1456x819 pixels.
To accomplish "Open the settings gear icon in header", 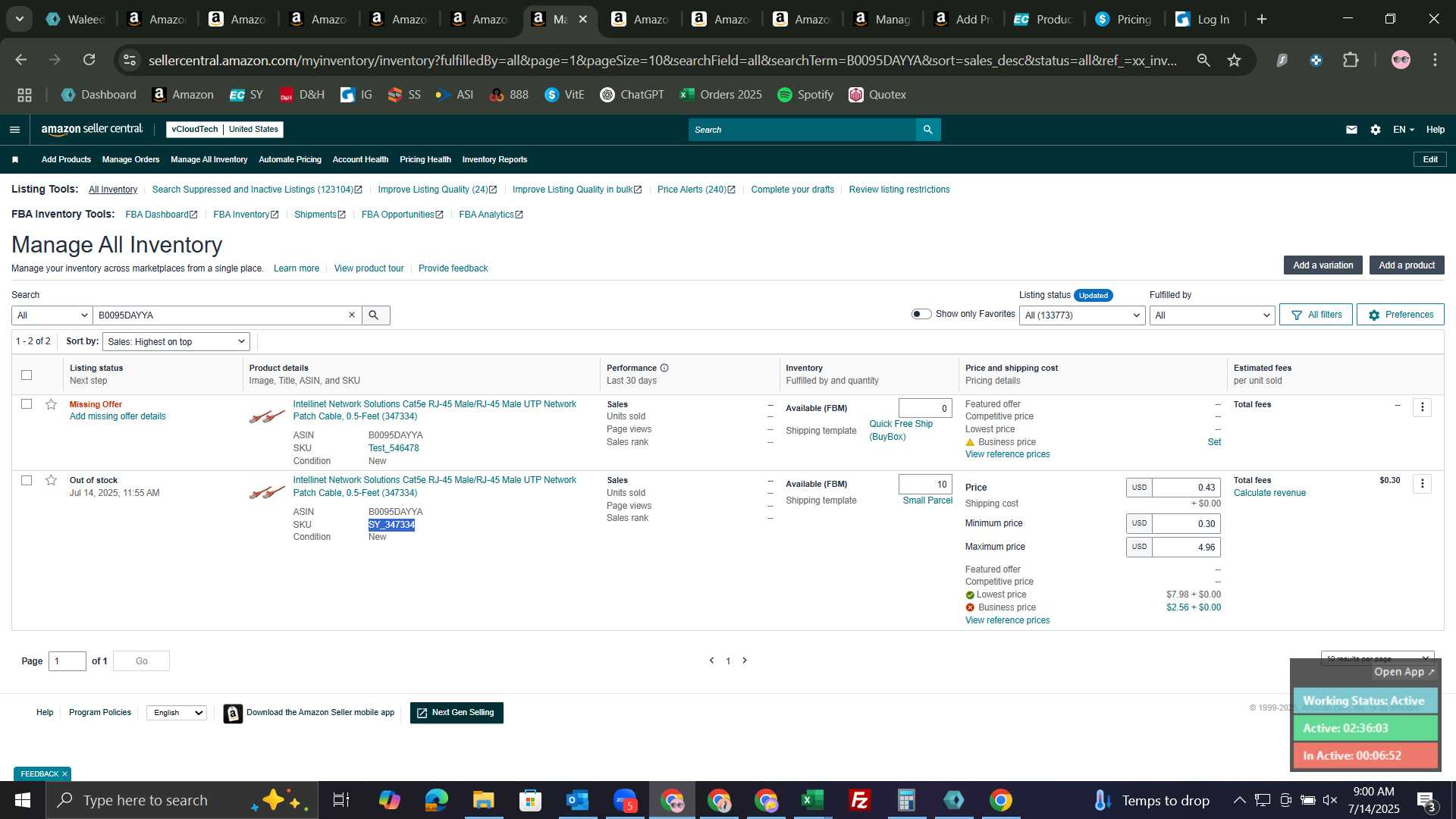I will coord(1376,130).
